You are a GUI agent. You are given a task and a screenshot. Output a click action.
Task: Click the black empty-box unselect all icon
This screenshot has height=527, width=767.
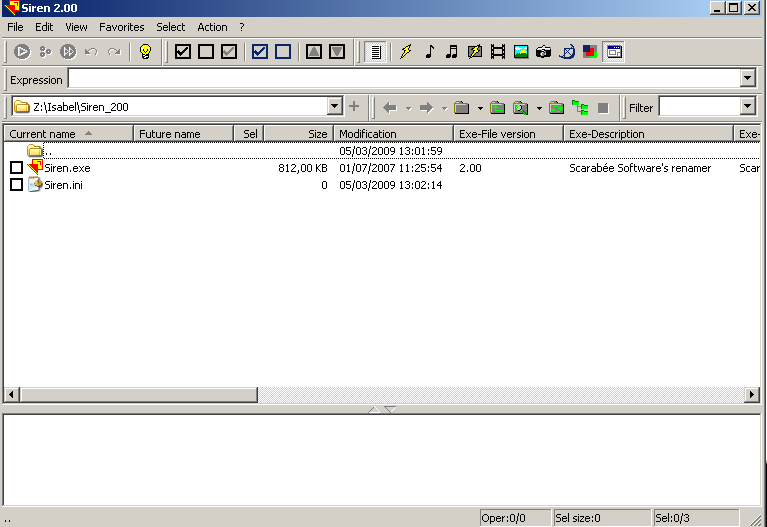click(206, 51)
